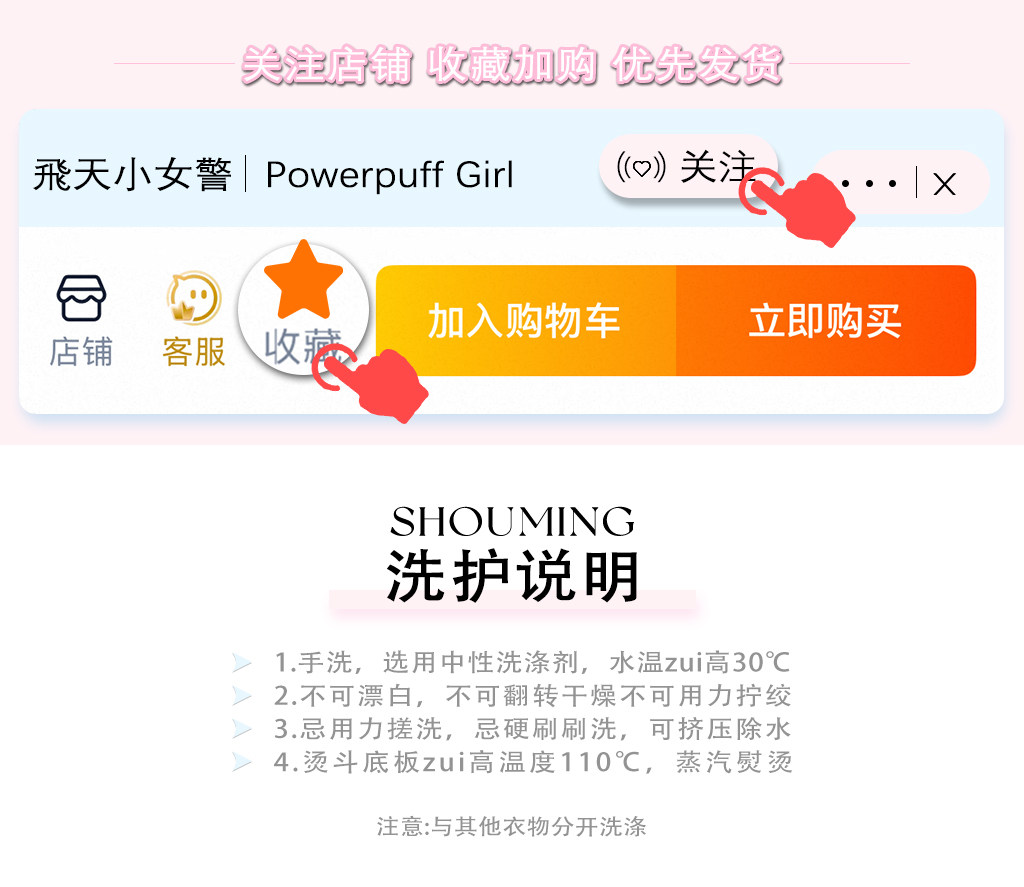
Task: Click the SHOUMING heading text
Action: (x=513, y=521)
